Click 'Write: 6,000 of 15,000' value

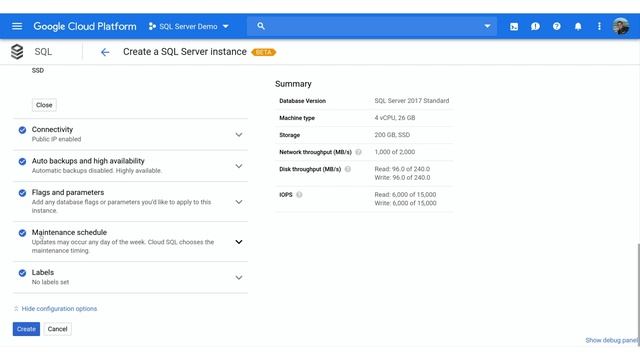tap(405, 203)
